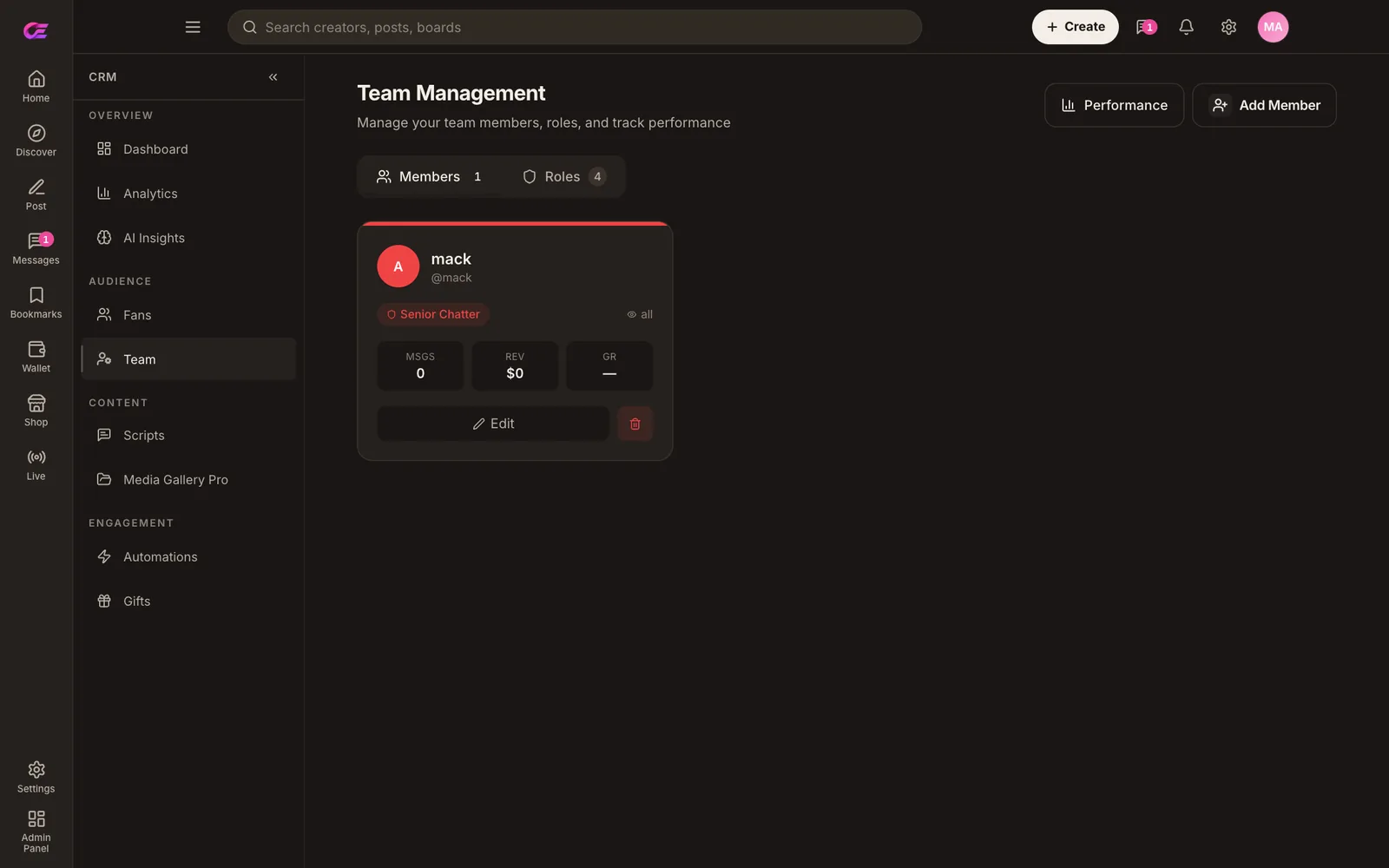
Task: Select Team in CRM menu
Action: tap(188, 359)
